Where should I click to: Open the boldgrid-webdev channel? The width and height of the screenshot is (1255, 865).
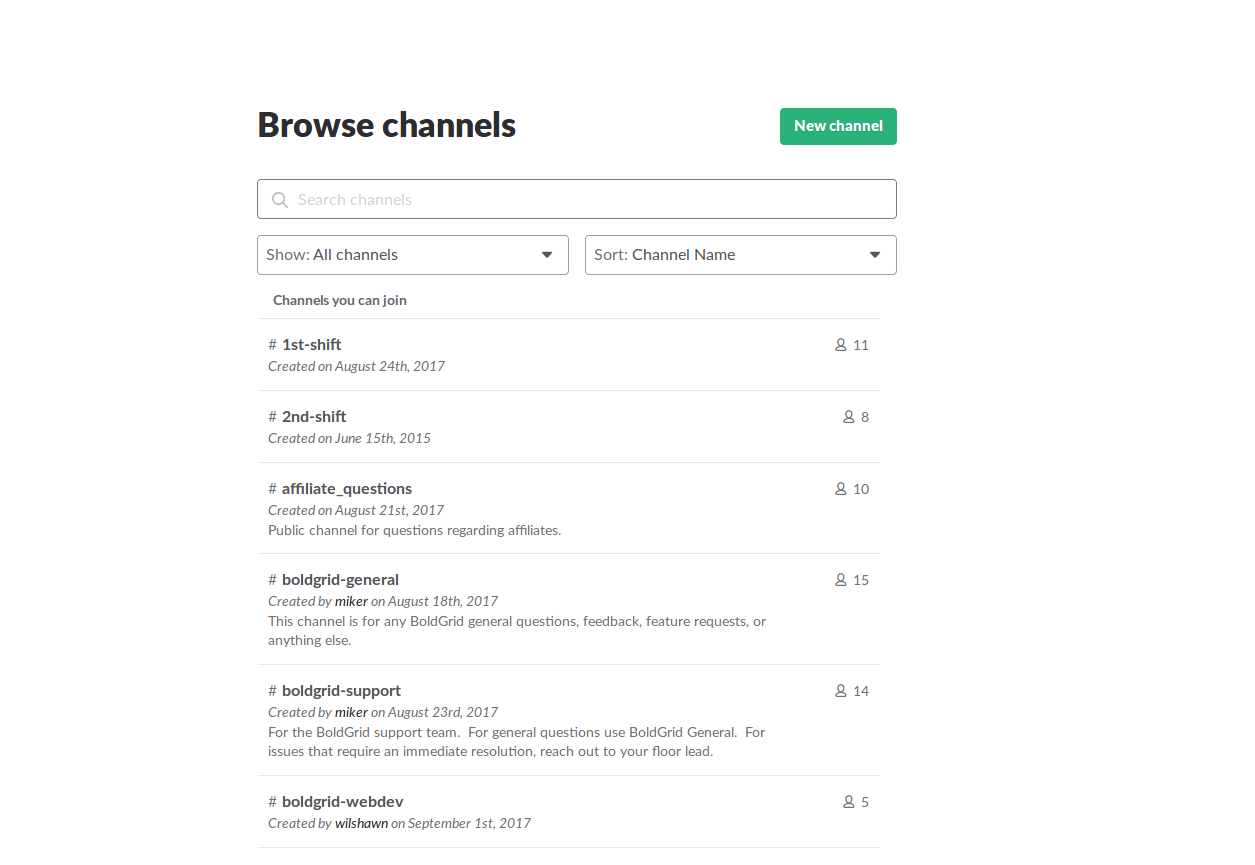[x=342, y=802]
